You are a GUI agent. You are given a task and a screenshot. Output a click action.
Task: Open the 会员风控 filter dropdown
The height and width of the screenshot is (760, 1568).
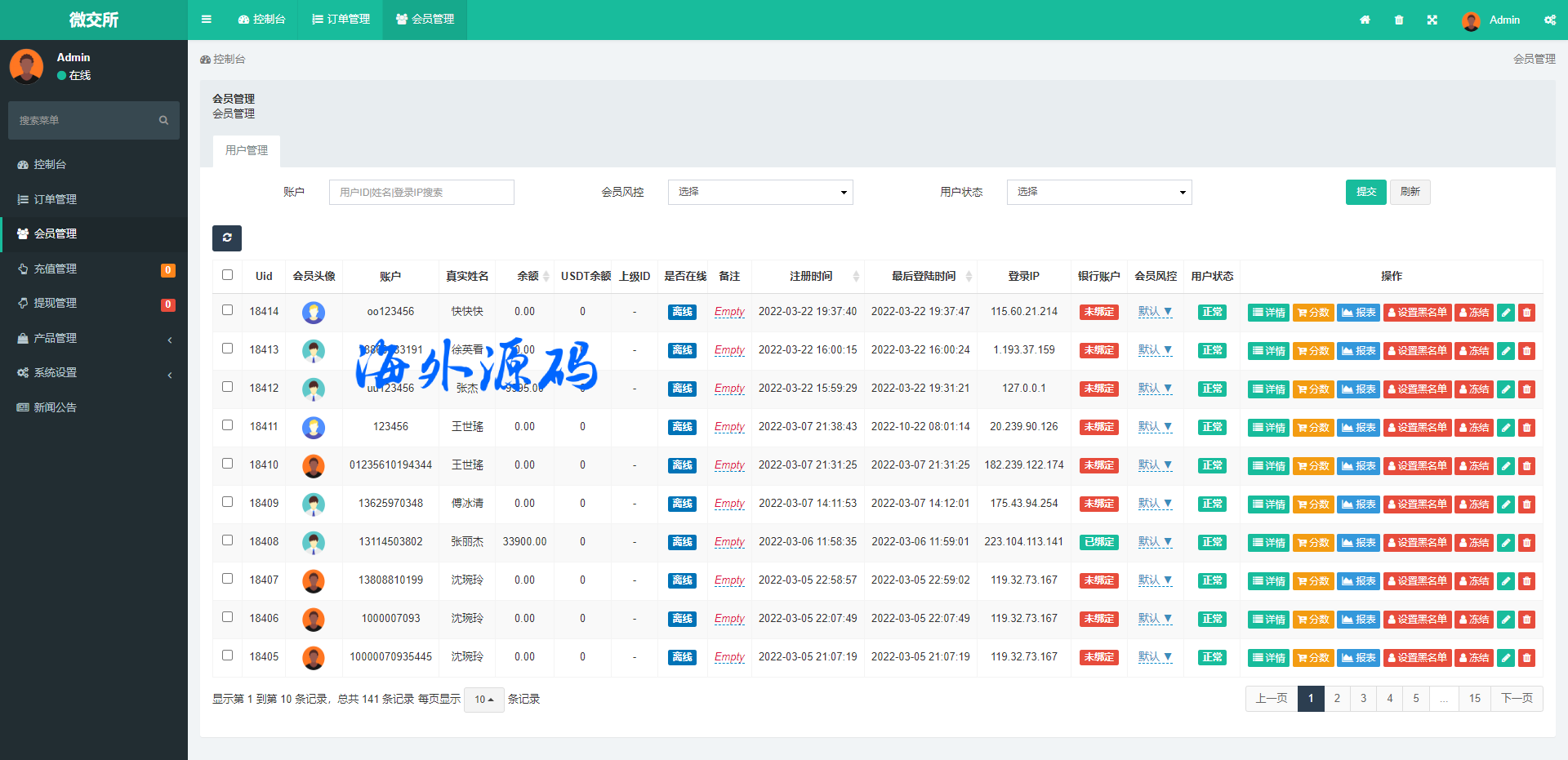pos(760,192)
